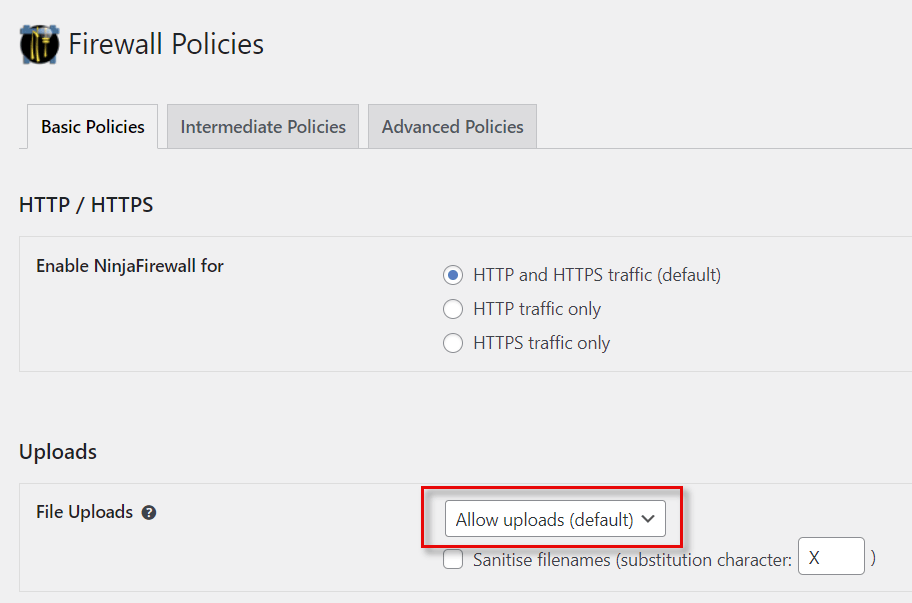The width and height of the screenshot is (912, 603).
Task: Click the 'File Uploads' setting label
Action: coord(84,512)
